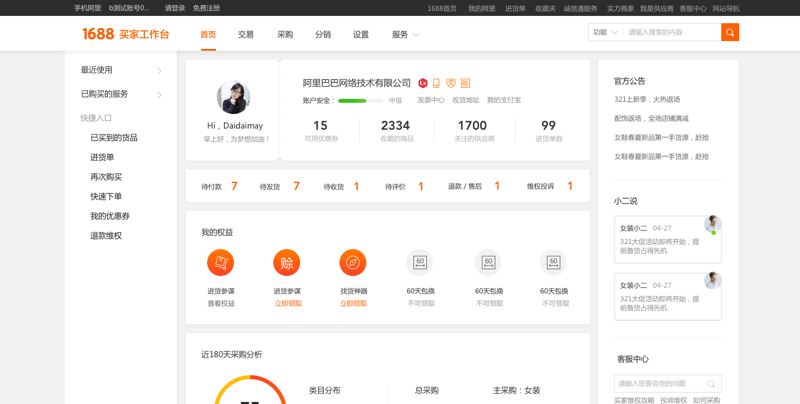Screen dimensions: 800x404
Task: Expand 最近使用 chevron in sidebar
Action: coord(159,70)
